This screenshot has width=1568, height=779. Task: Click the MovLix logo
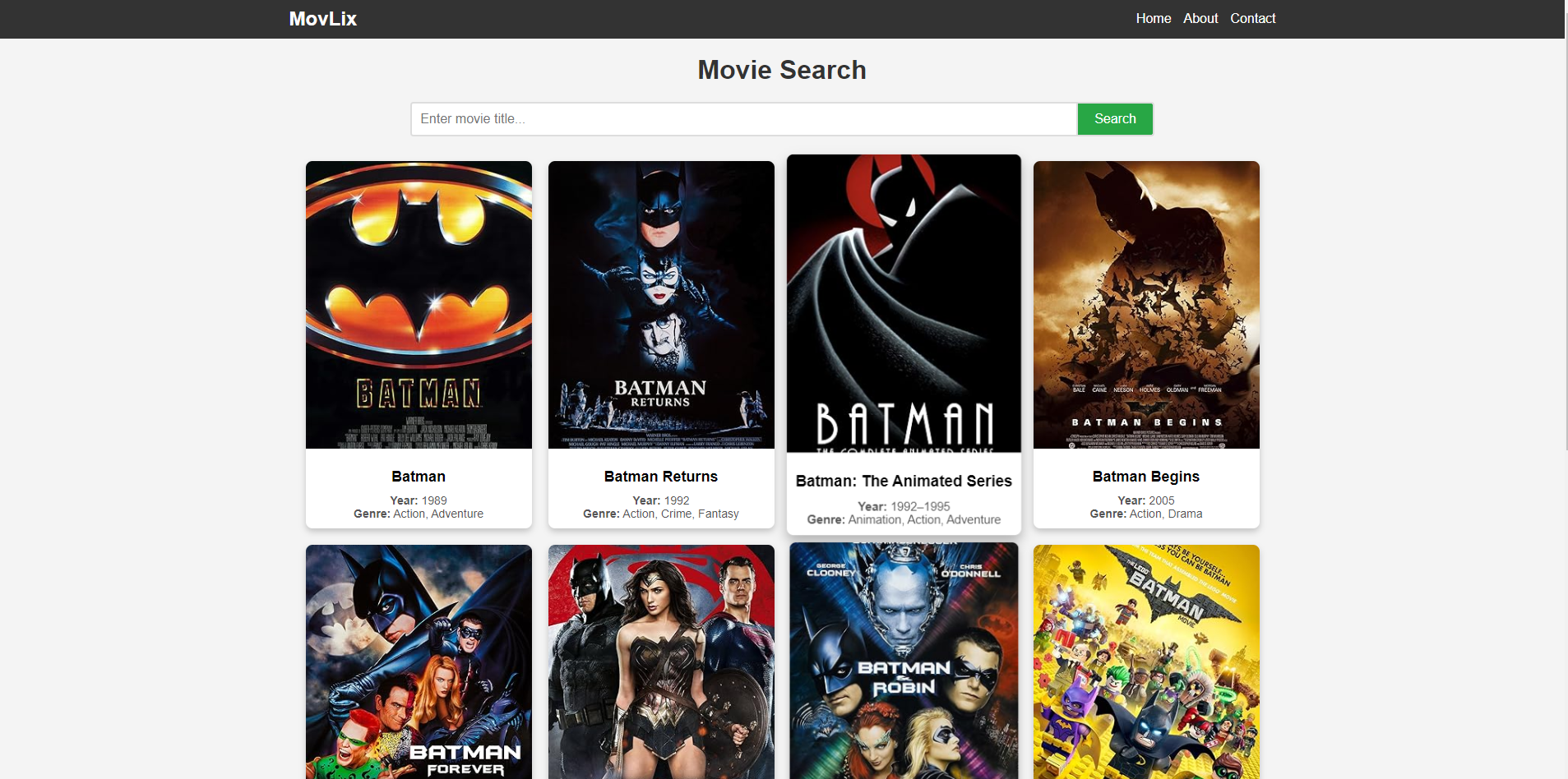point(322,19)
